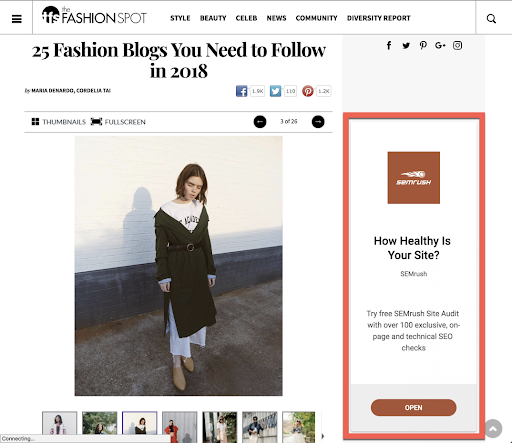Click the Open button in SEMrush ad
This screenshot has width=512, height=443.
point(413,407)
